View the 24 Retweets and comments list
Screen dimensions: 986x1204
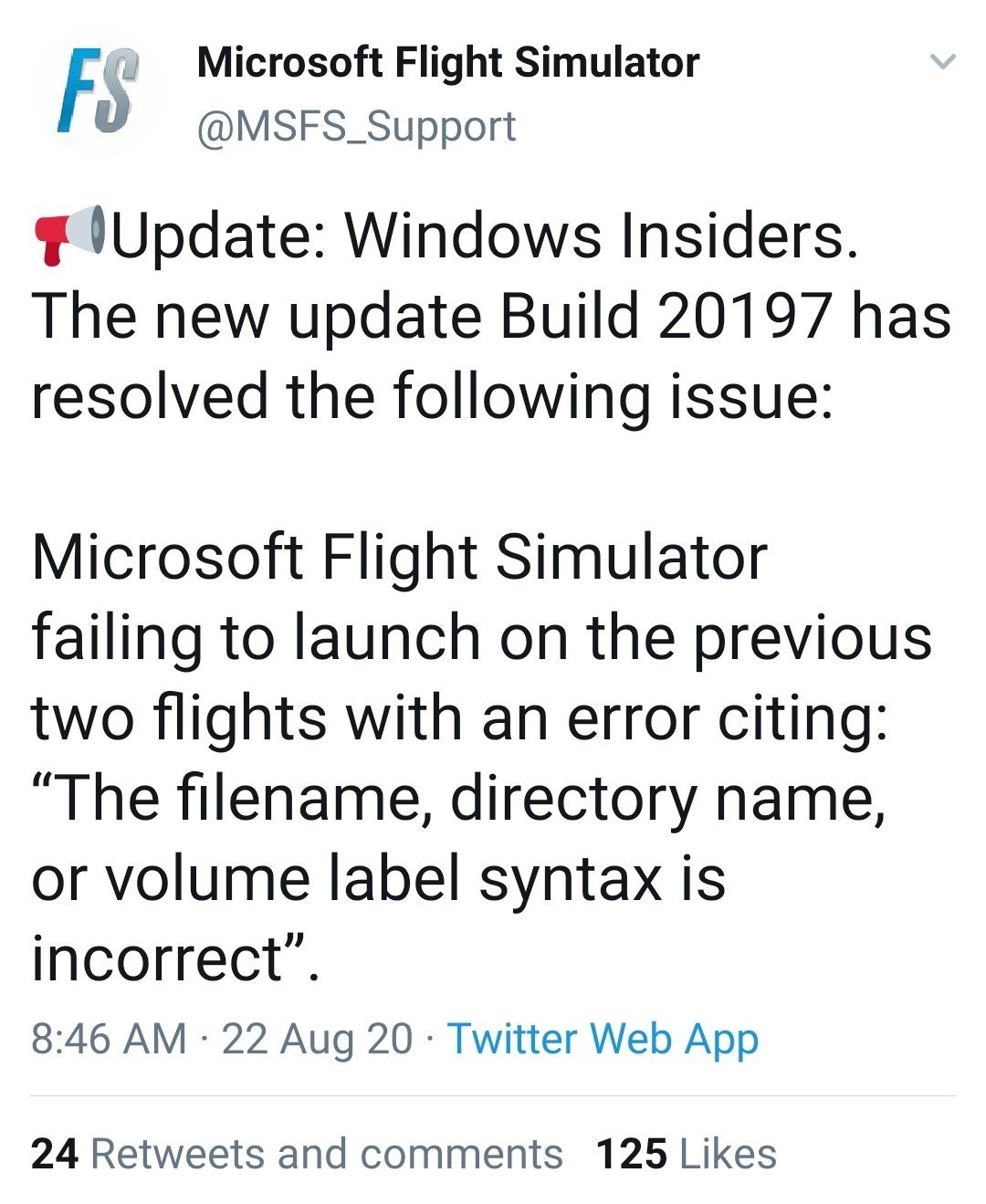pos(297,1154)
